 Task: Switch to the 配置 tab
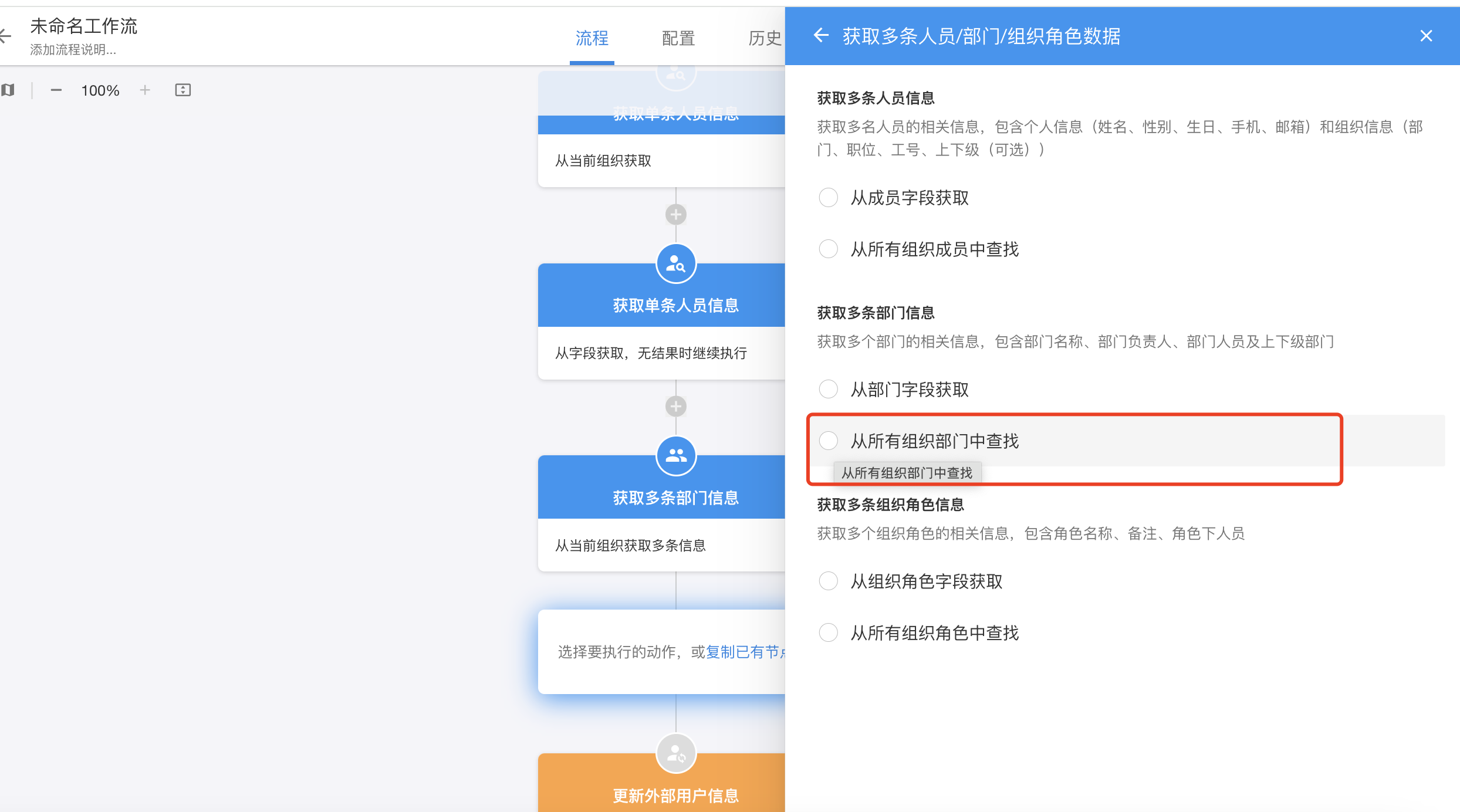point(678,38)
